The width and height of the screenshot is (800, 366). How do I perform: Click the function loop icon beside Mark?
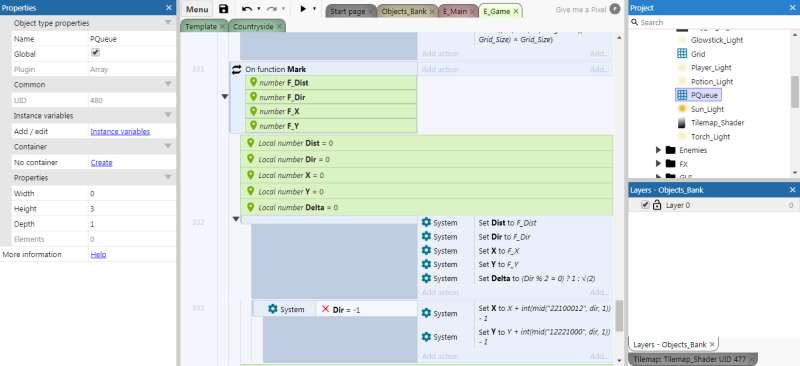(x=237, y=69)
